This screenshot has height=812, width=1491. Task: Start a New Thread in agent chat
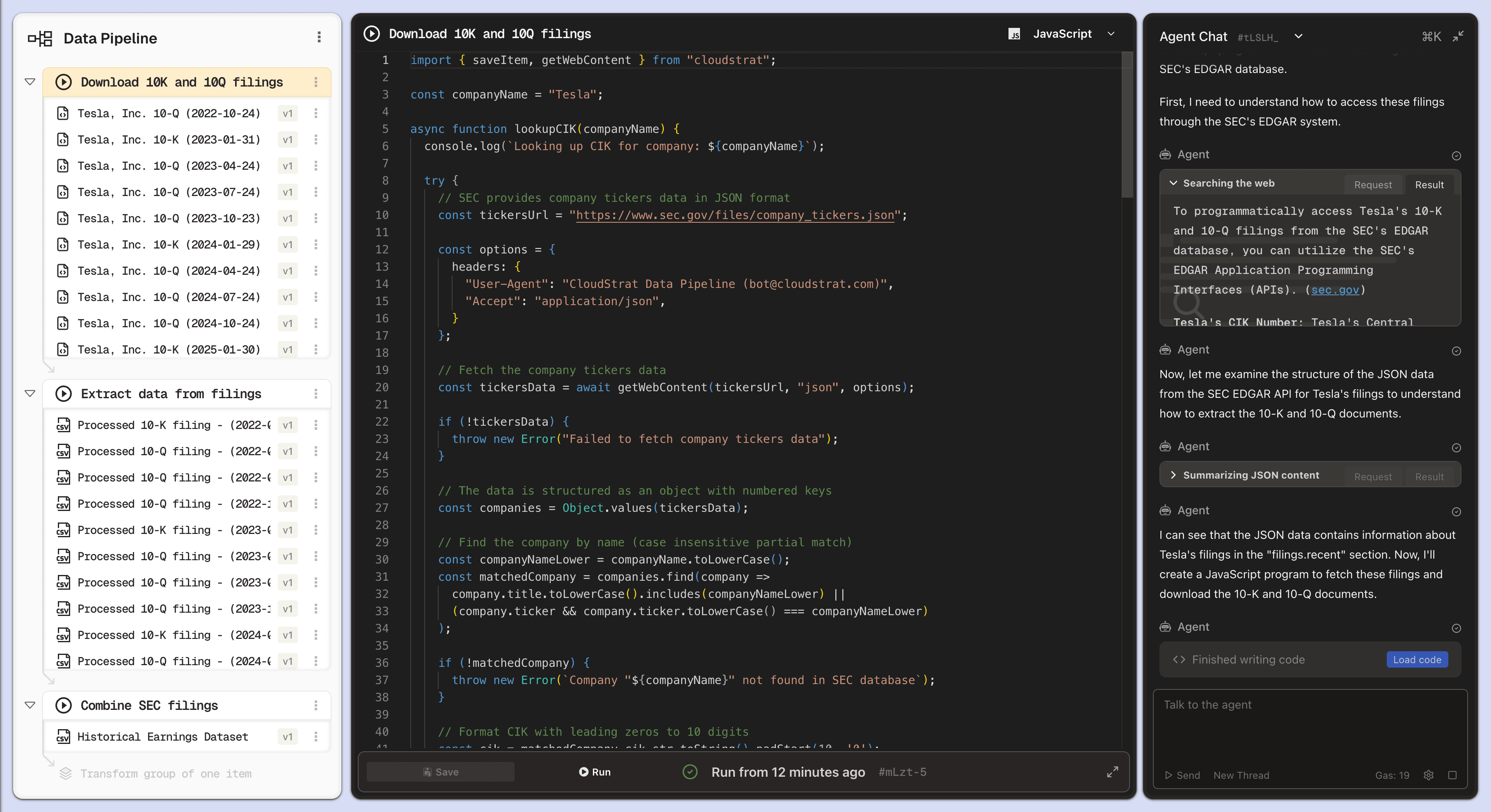point(1241,775)
